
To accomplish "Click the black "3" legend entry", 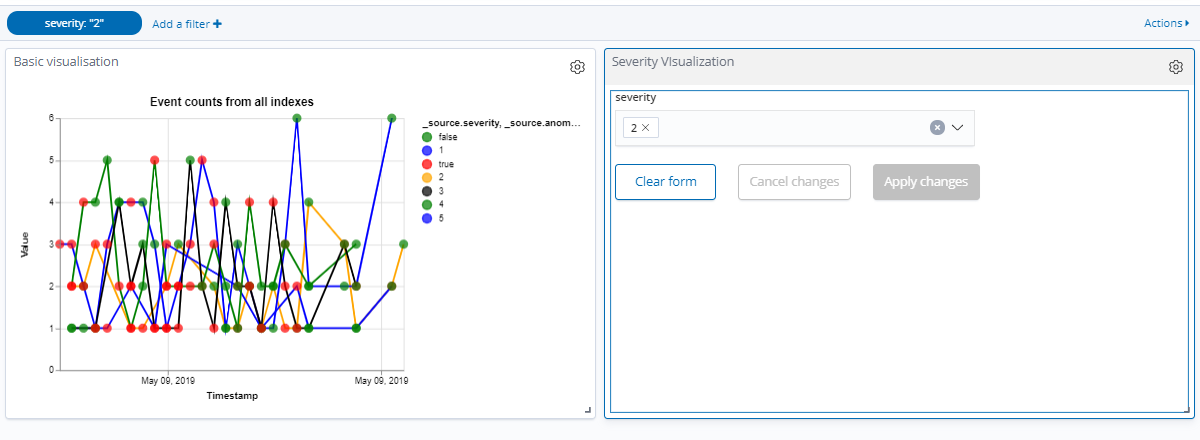I will [433, 189].
